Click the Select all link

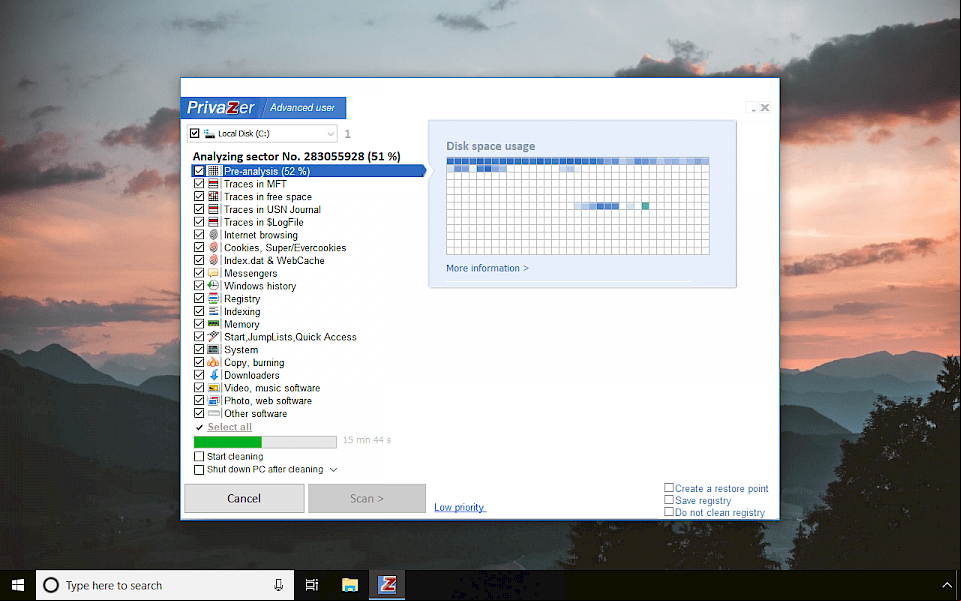click(229, 427)
